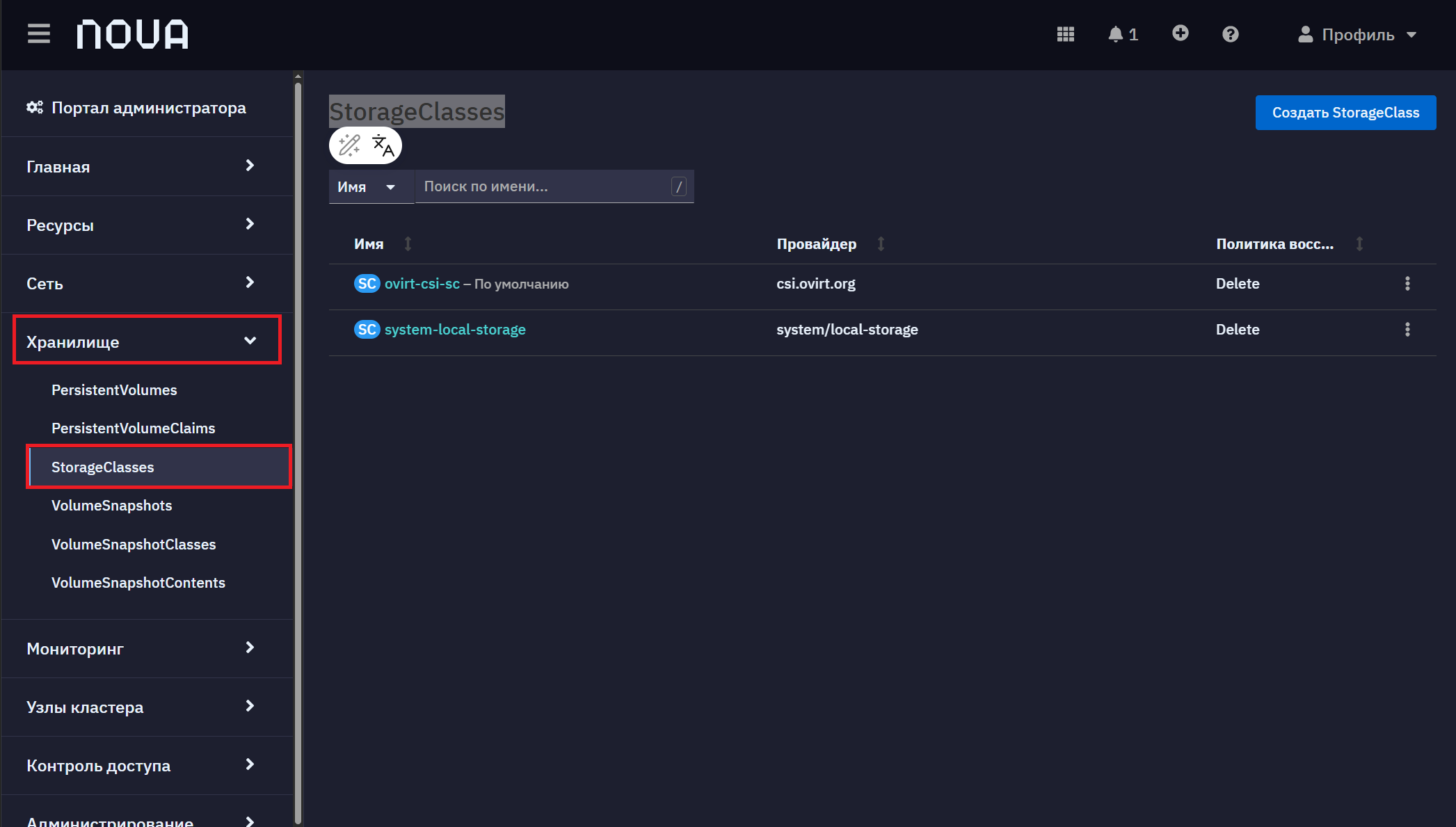Sort by the Провайдер column arrows

881,244
